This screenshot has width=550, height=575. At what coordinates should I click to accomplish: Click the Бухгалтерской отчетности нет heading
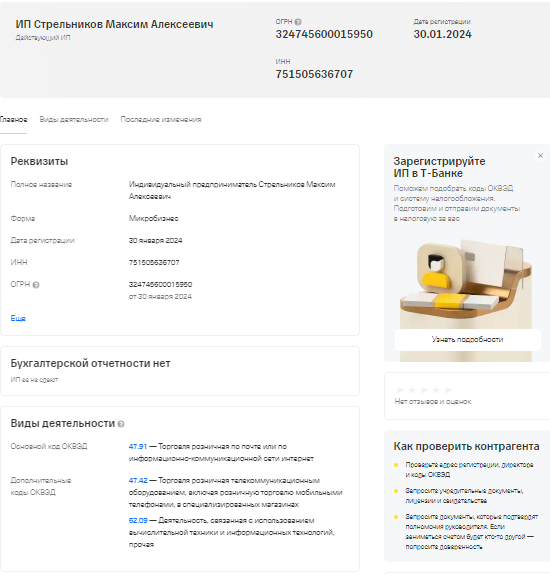(x=90, y=363)
